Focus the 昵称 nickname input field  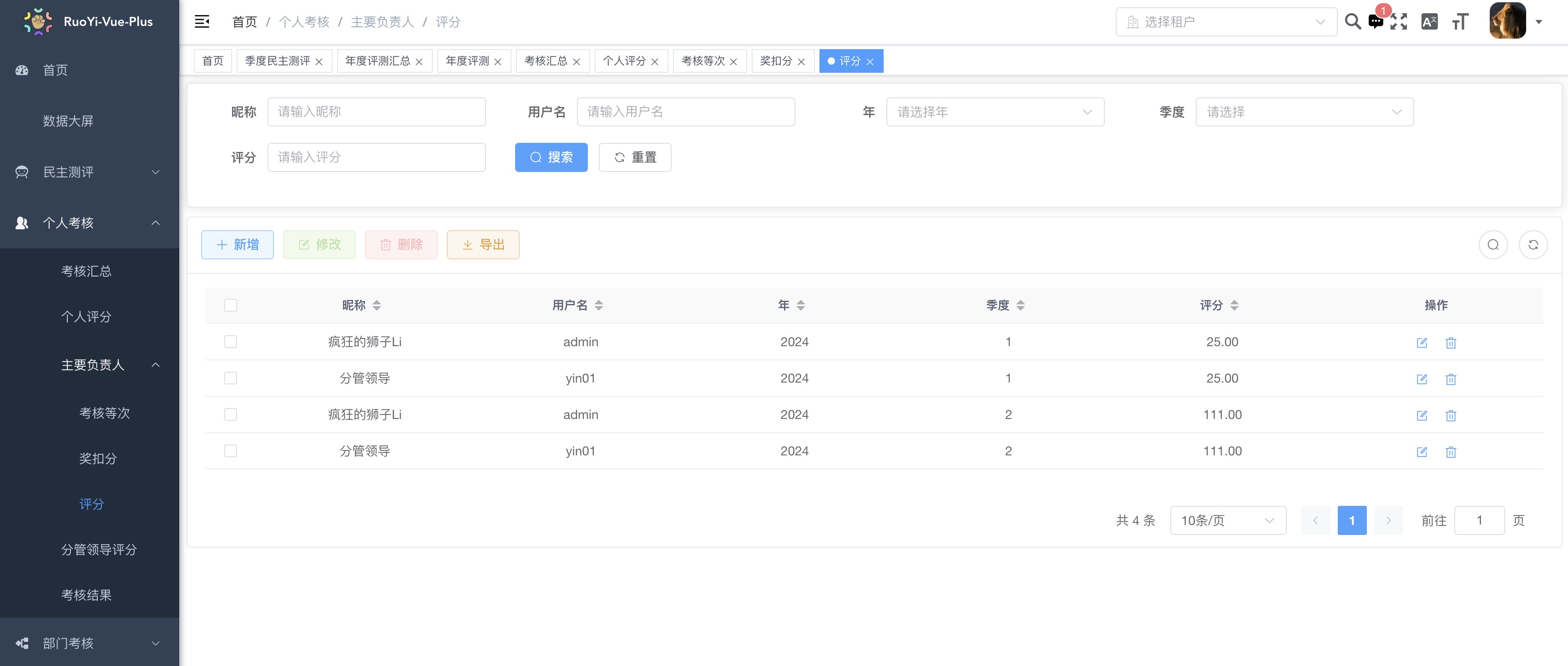coord(377,112)
